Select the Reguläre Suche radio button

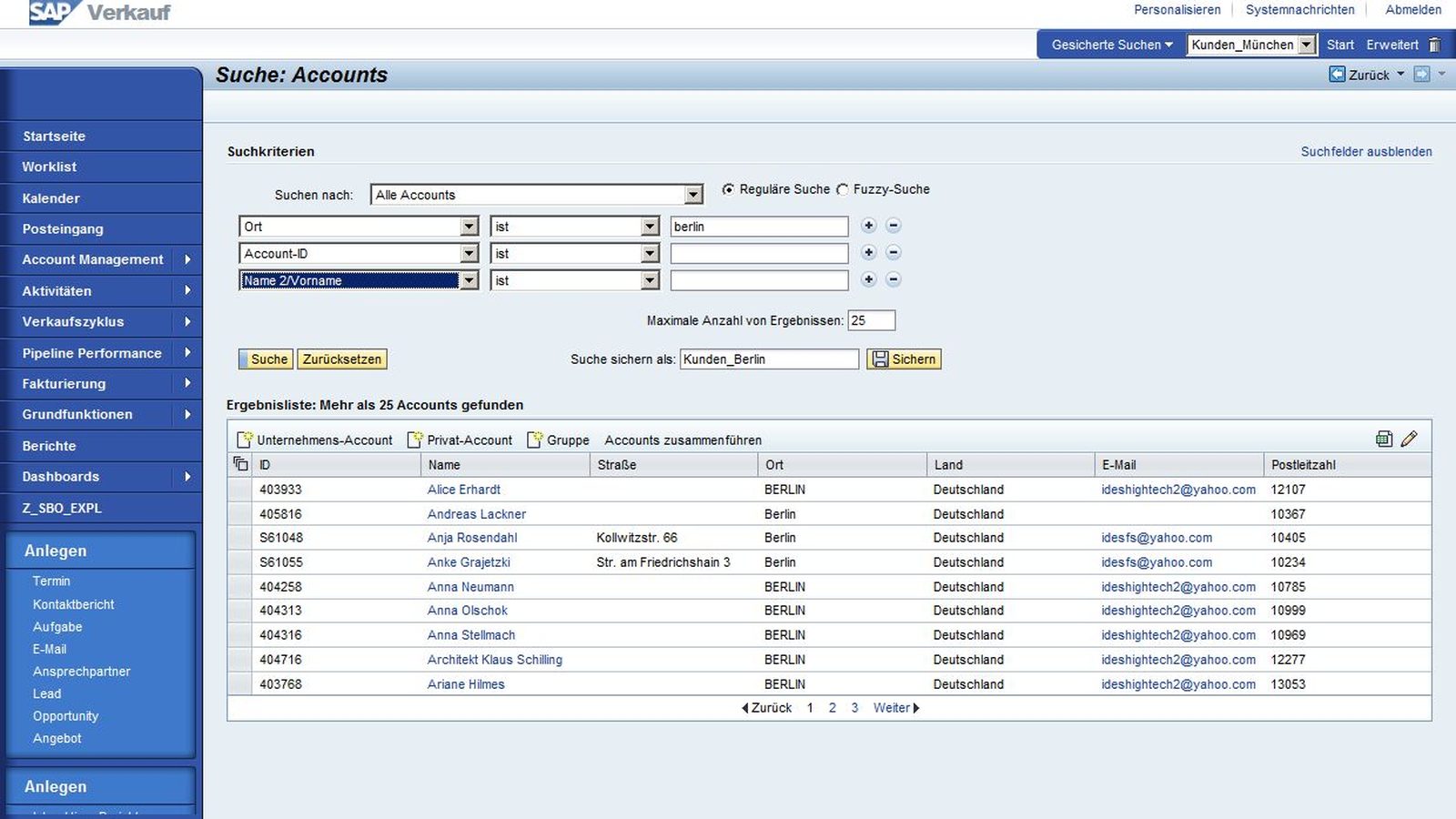pos(728,189)
